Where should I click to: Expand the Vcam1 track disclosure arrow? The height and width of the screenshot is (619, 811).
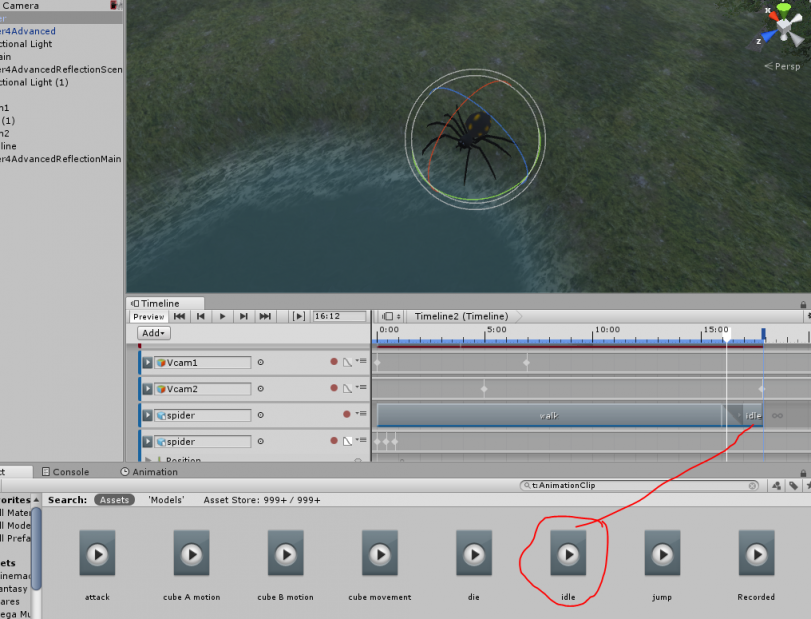point(148,362)
